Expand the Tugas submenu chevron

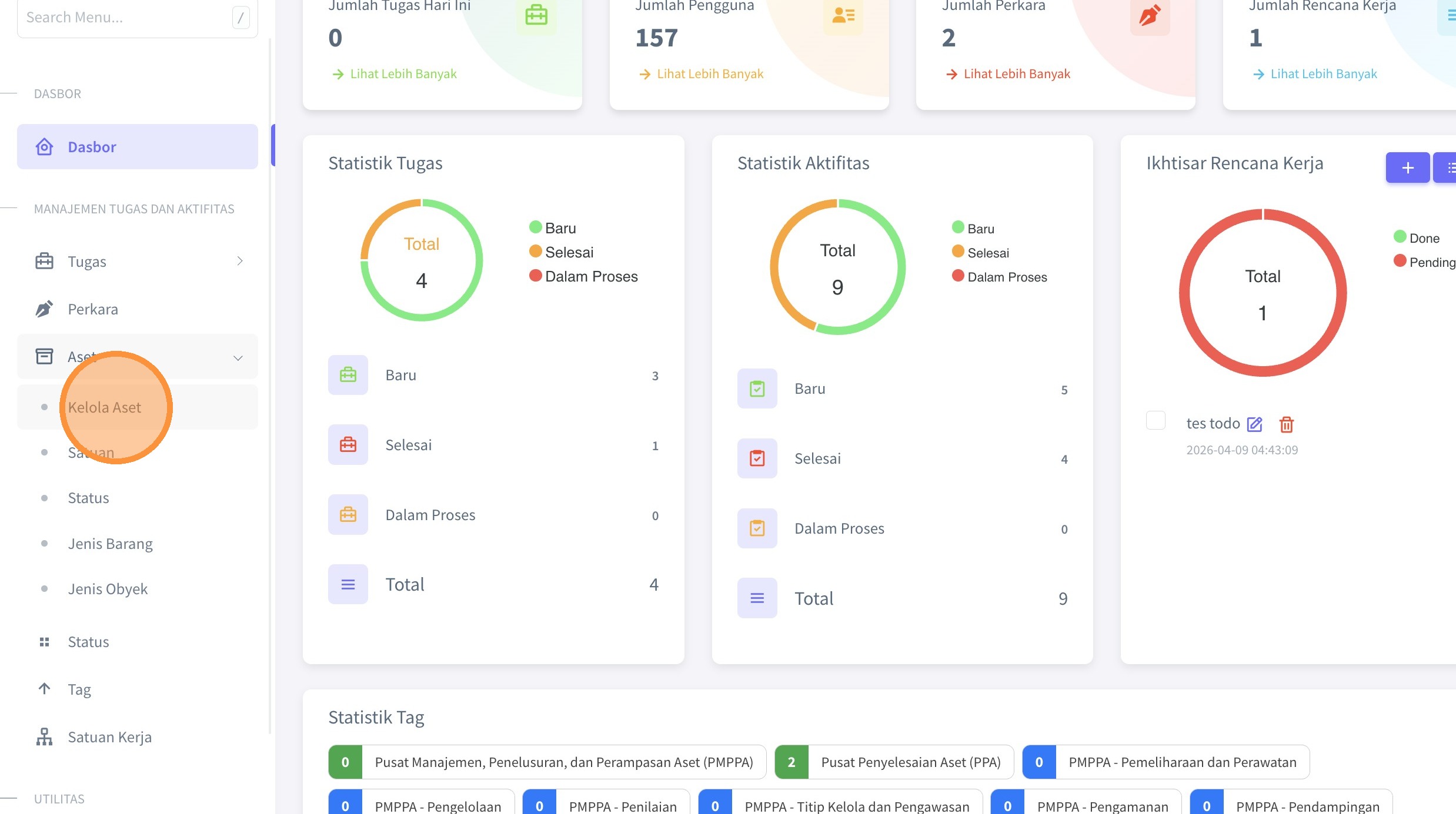[239, 261]
